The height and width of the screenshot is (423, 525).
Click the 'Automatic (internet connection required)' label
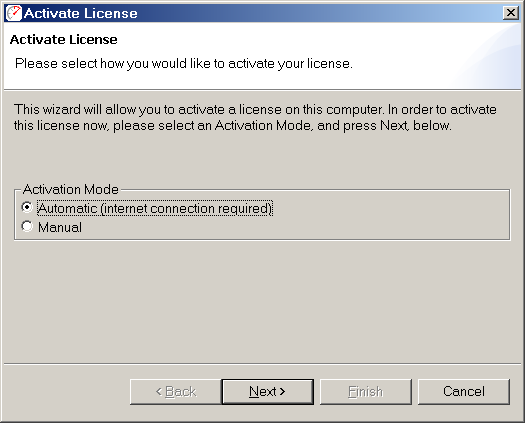155,208
